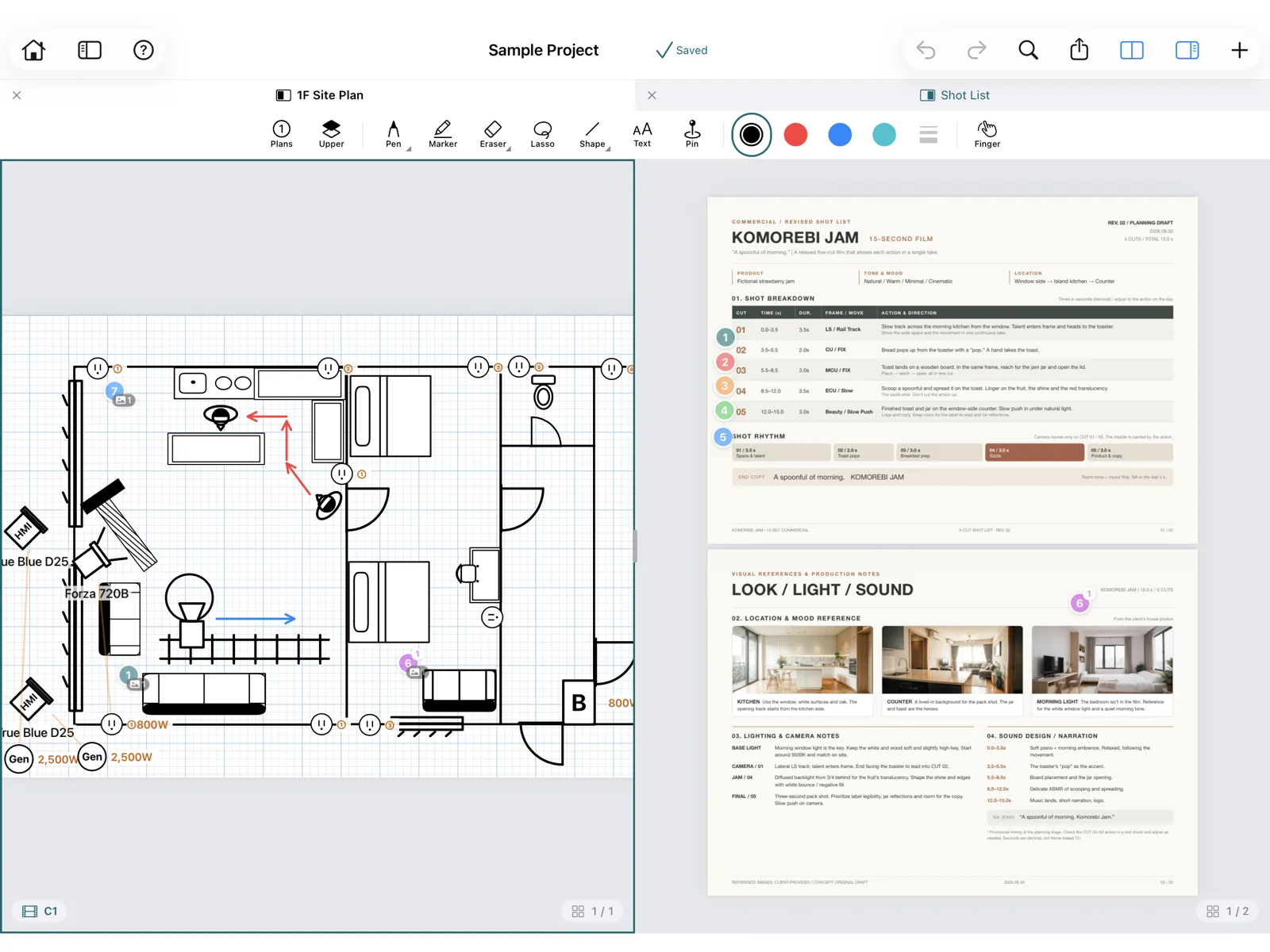
Task: Click the Redo arrow
Action: click(x=976, y=50)
